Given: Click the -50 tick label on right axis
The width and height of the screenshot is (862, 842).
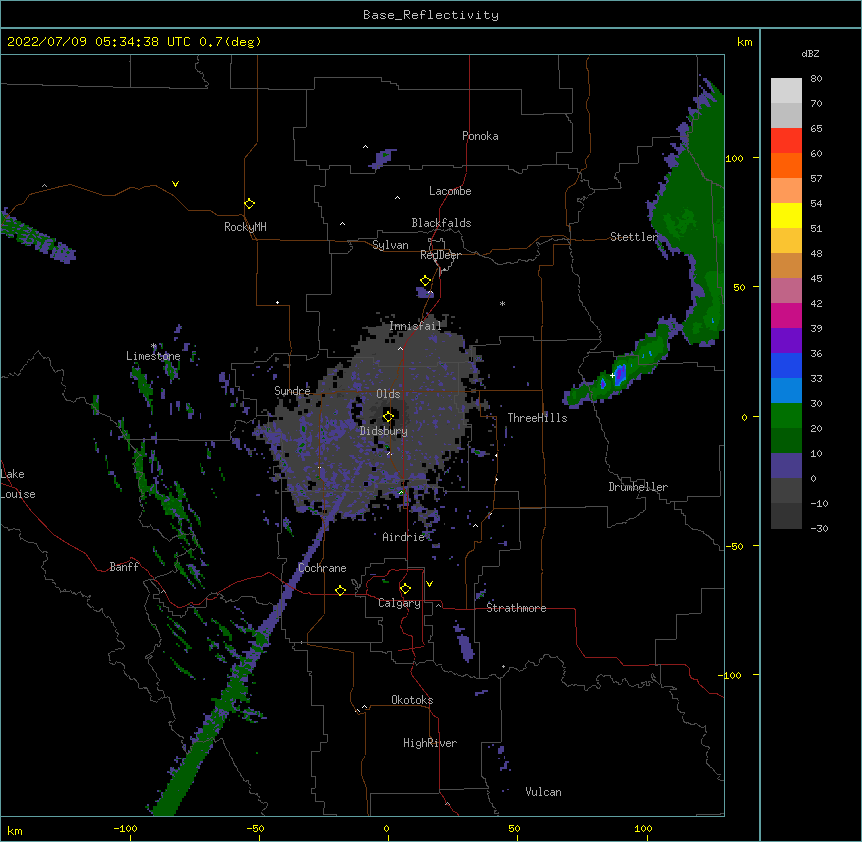Looking at the screenshot, I should coord(734,546).
